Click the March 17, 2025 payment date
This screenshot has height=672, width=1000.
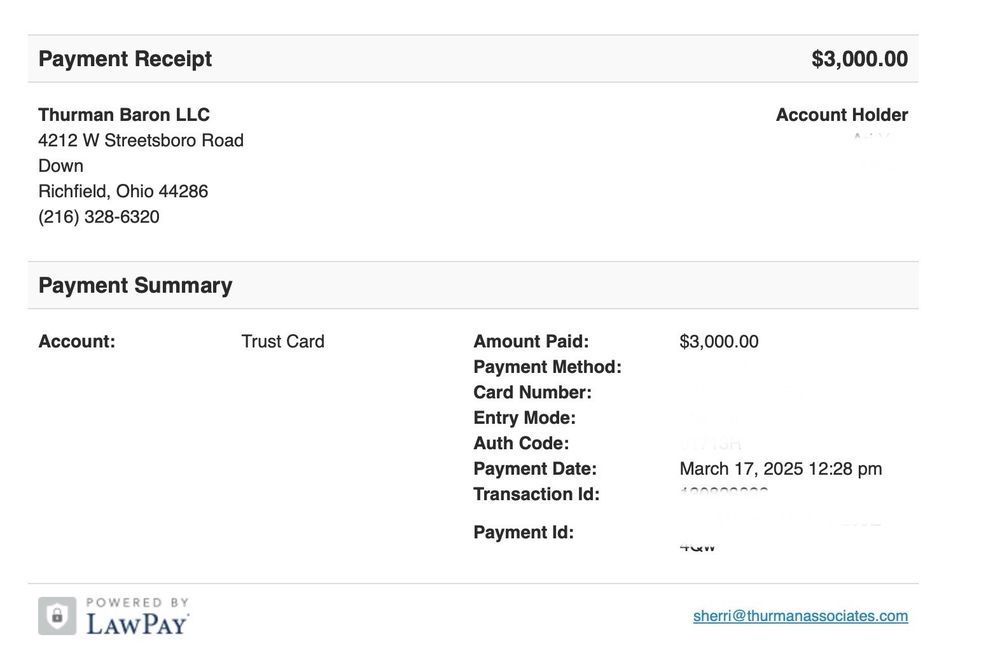(780, 469)
